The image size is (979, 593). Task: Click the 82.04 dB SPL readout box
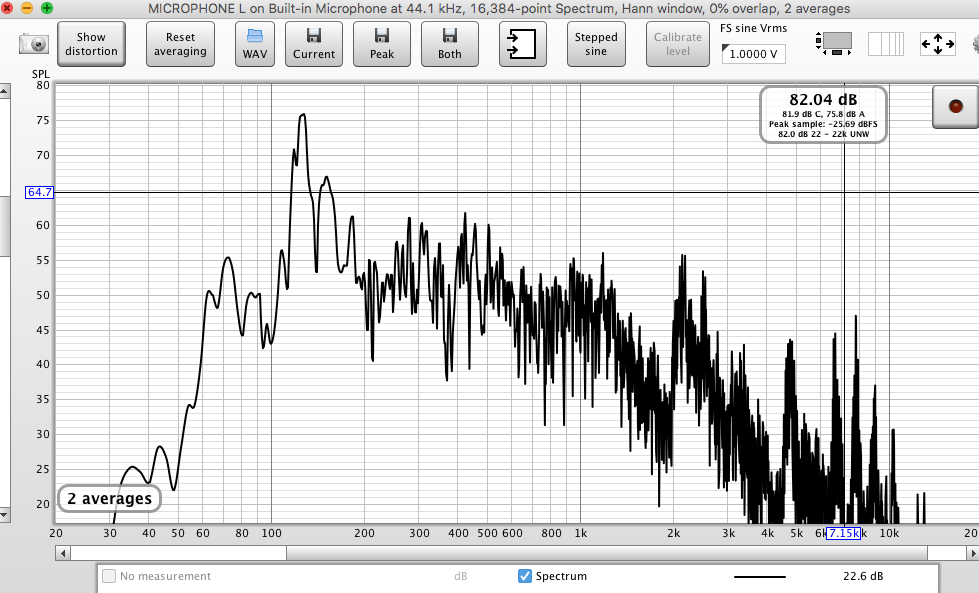coord(823,115)
